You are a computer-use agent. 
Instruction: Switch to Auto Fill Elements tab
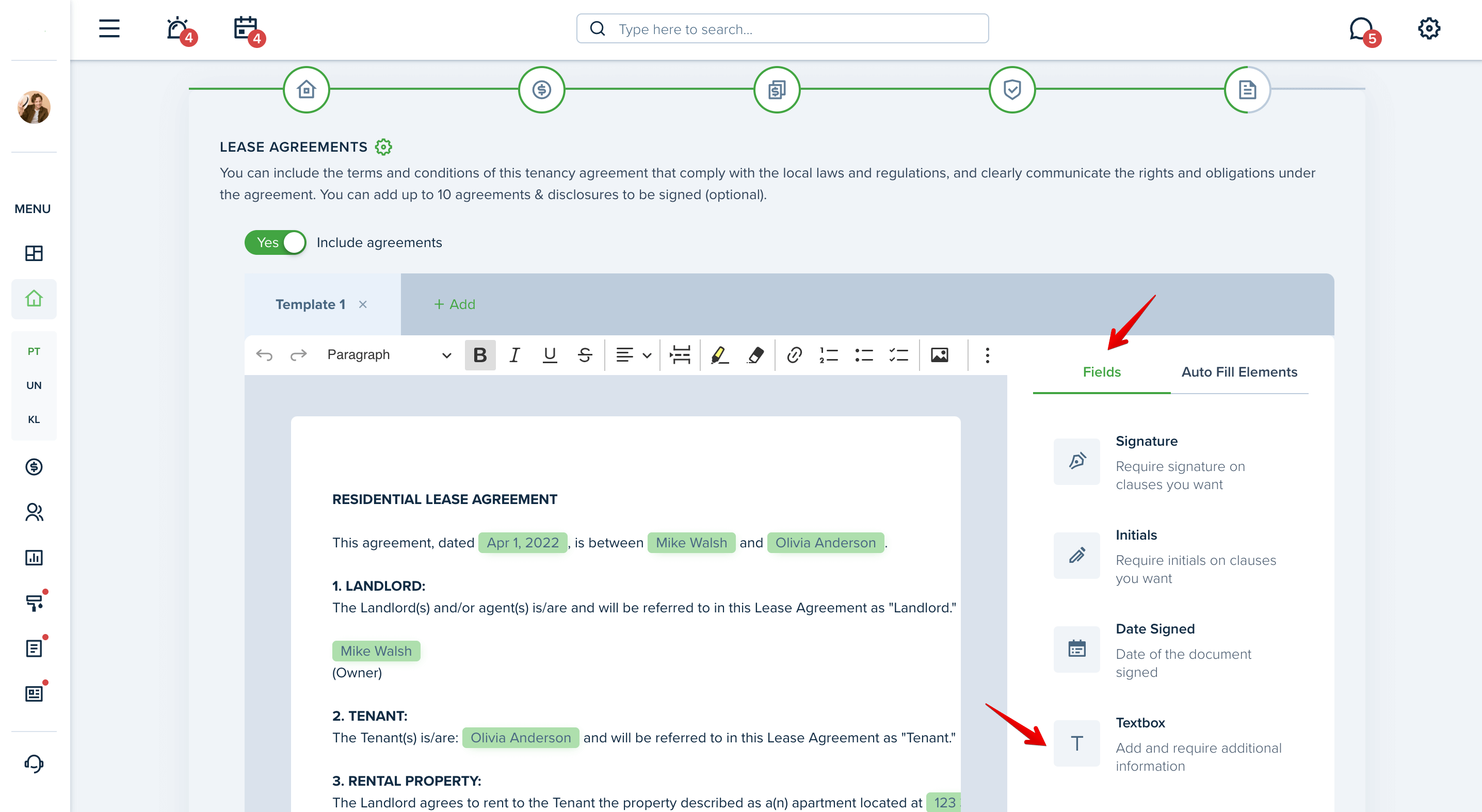[1239, 372]
